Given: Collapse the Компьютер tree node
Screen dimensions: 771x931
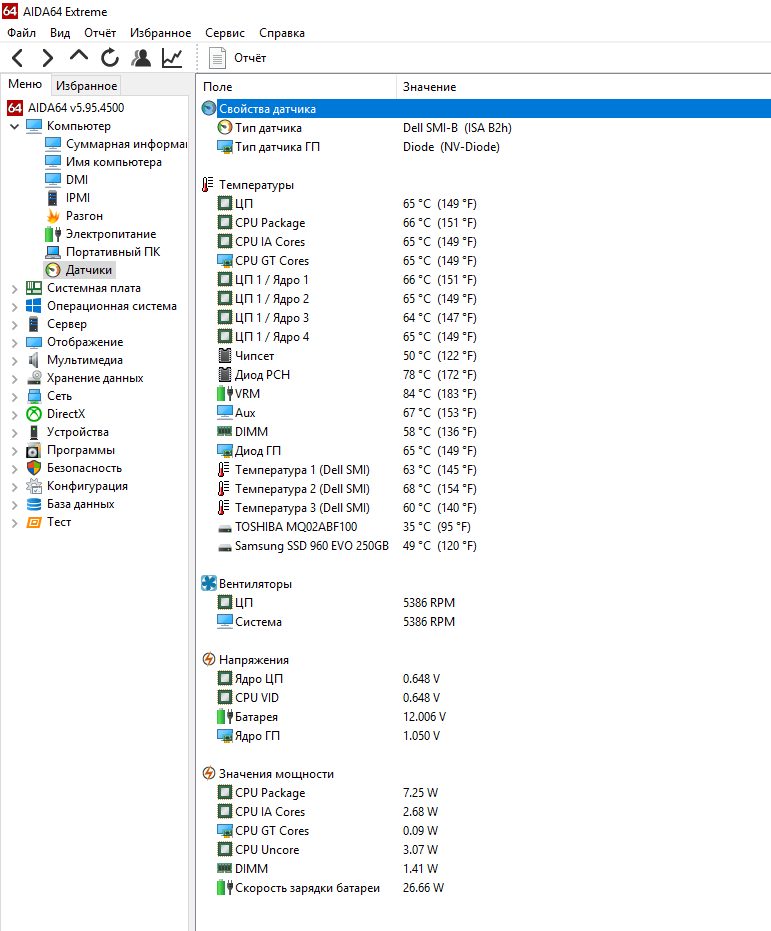Looking at the screenshot, I should [x=14, y=127].
